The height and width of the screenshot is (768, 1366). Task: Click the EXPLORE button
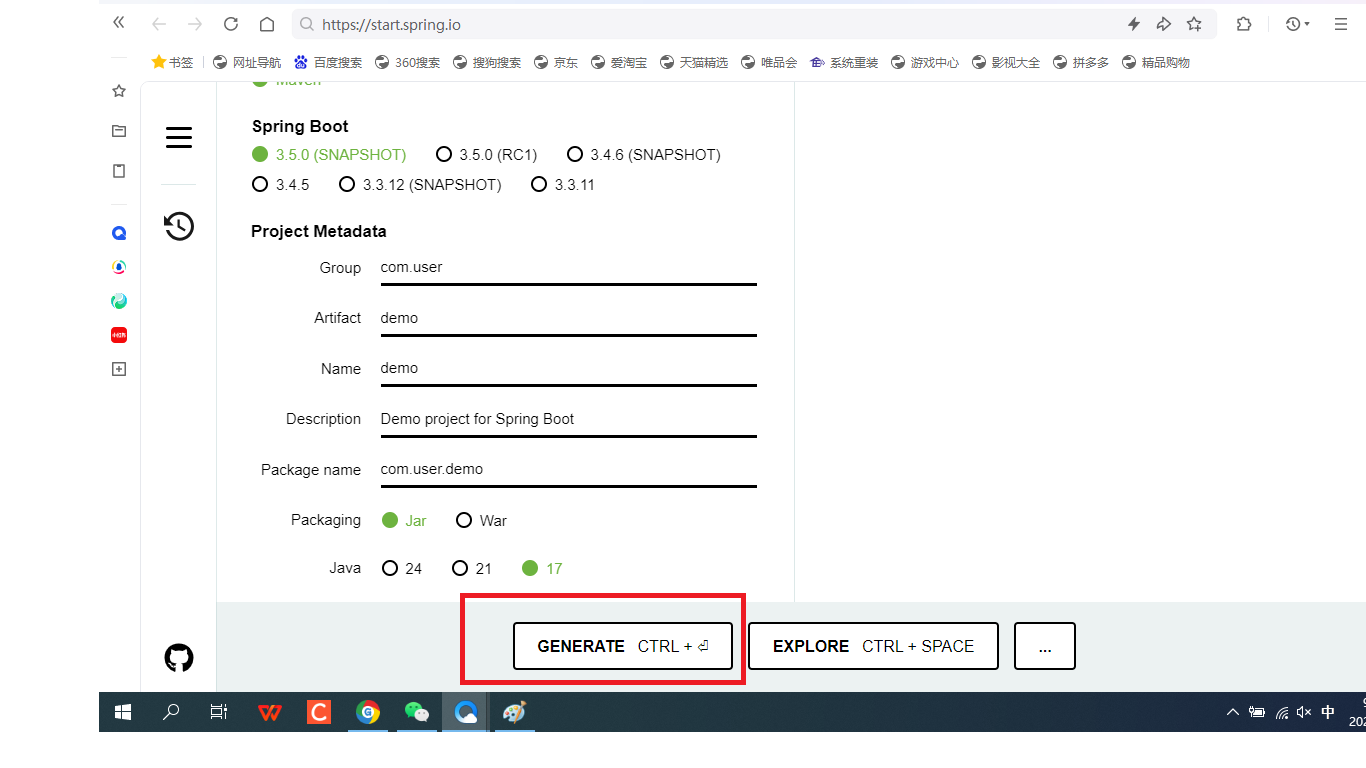click(874, 646)
